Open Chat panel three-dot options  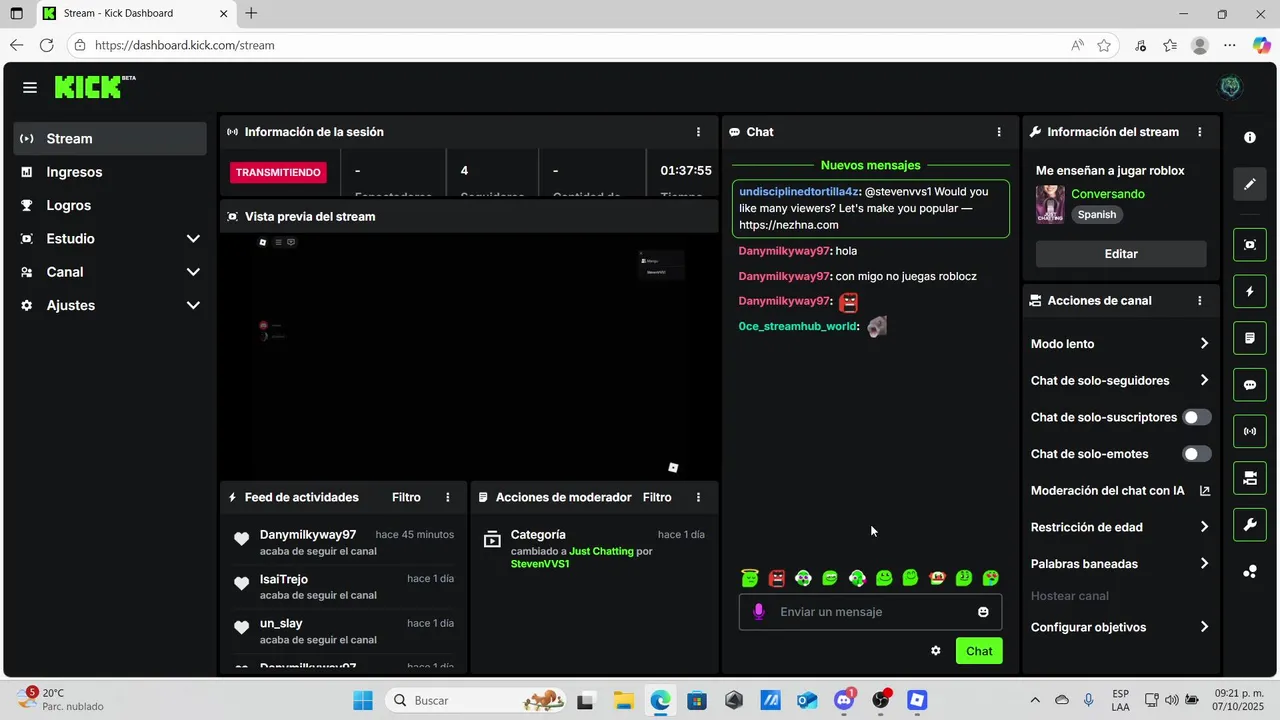point(999,132)
